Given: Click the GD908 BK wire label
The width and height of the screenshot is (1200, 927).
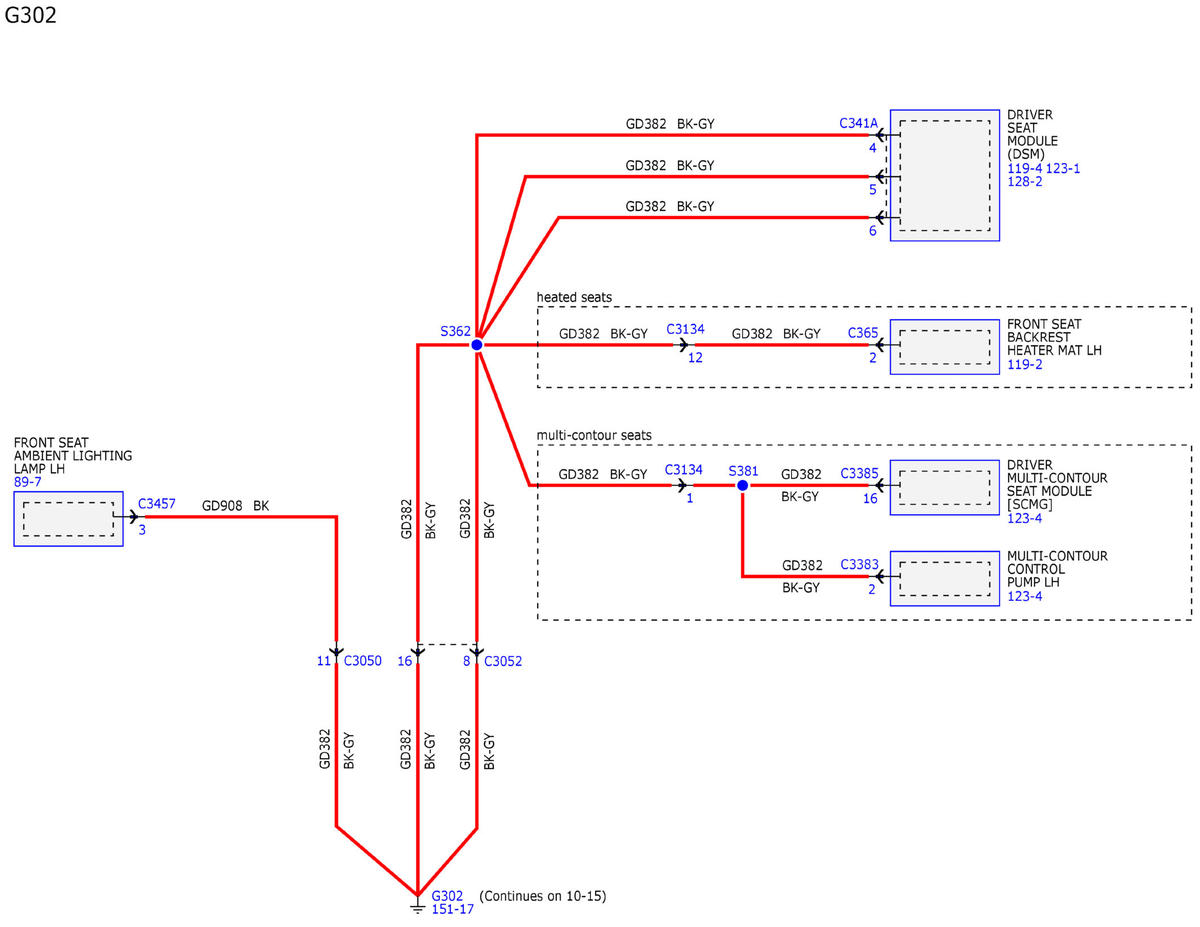Looking at the screenshot, I should 235,507.
